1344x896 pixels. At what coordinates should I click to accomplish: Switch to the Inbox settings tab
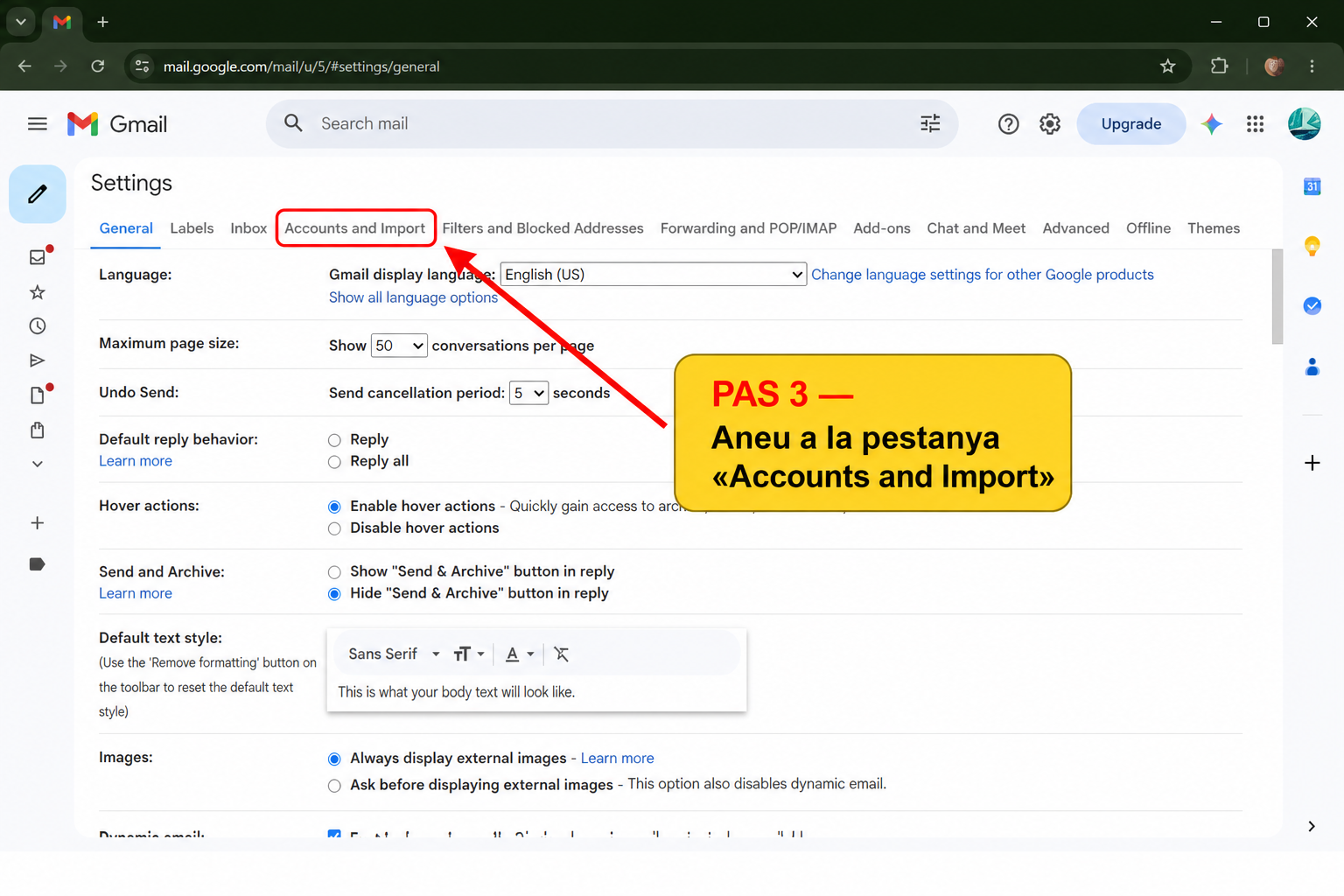click(x=248, y=228)
